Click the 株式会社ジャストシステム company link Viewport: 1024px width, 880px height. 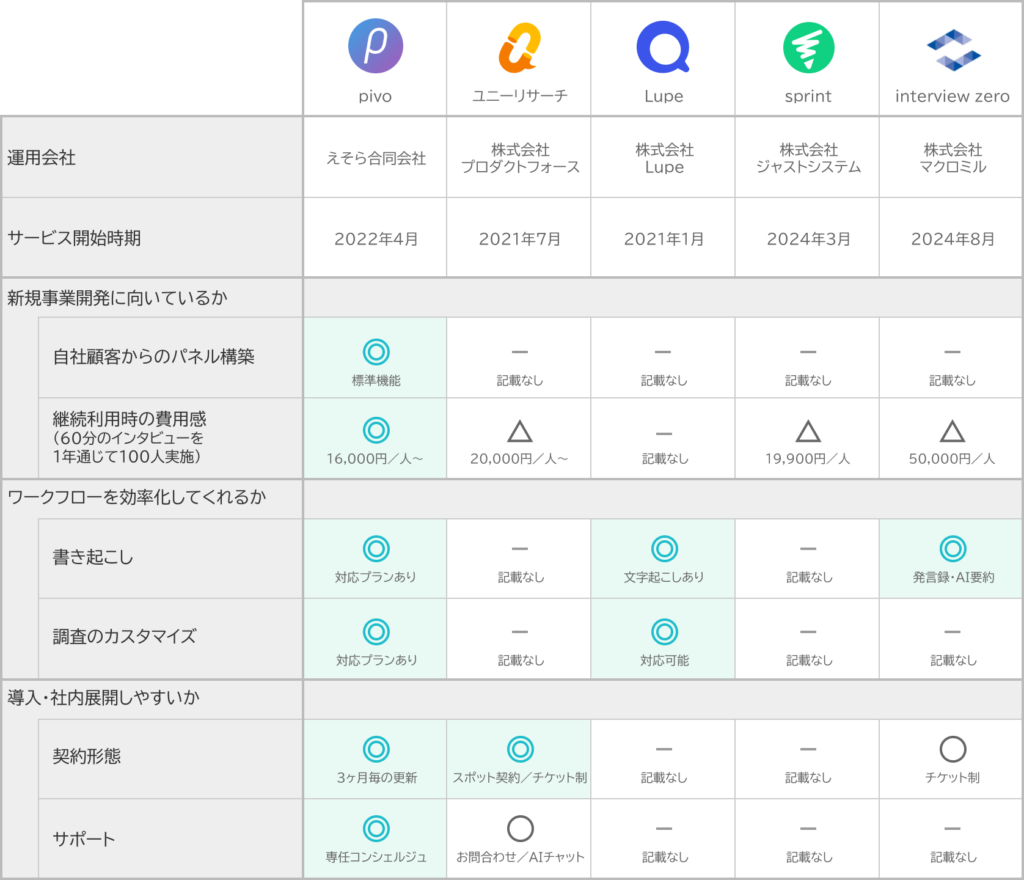point(807,156)
